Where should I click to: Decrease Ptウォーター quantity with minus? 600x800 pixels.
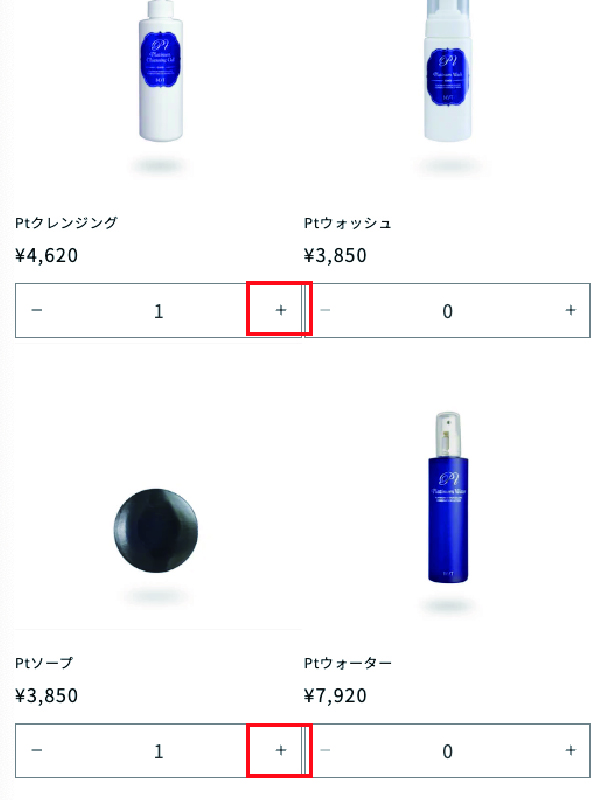326,750
